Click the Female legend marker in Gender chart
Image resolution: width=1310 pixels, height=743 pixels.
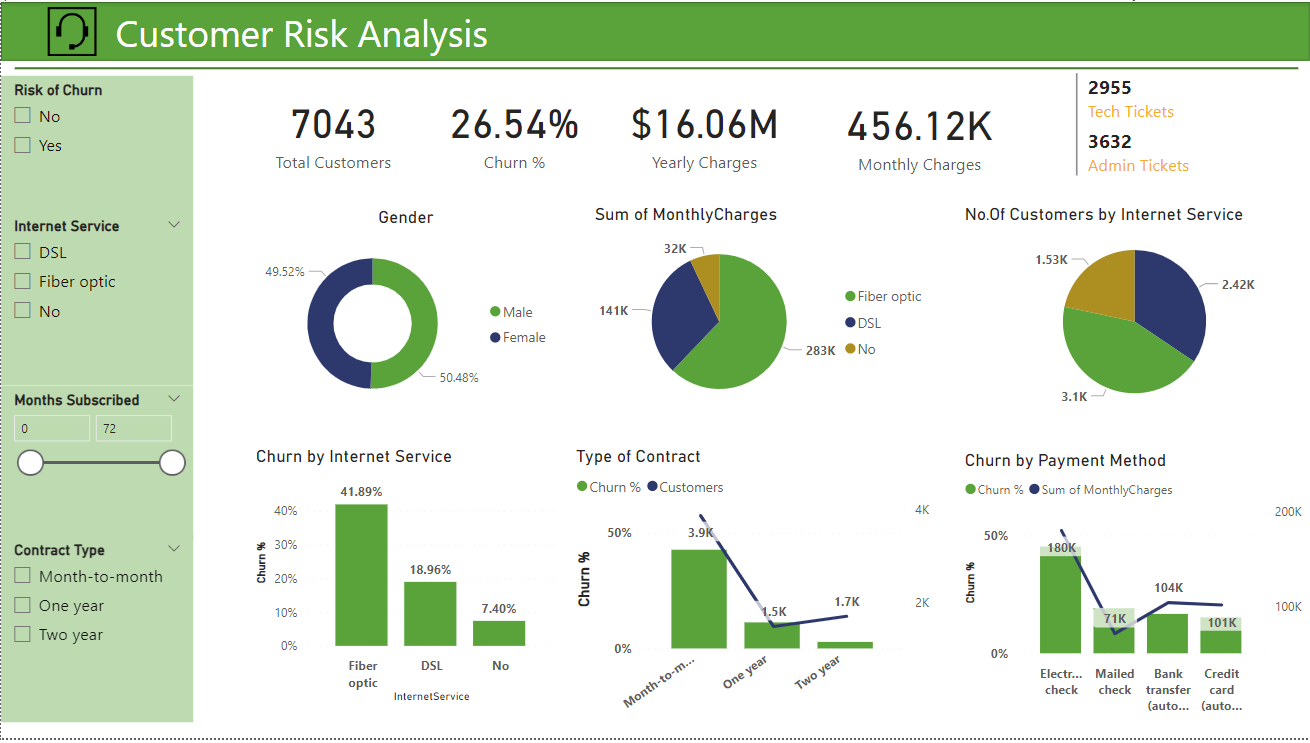(x=497, y=337)
